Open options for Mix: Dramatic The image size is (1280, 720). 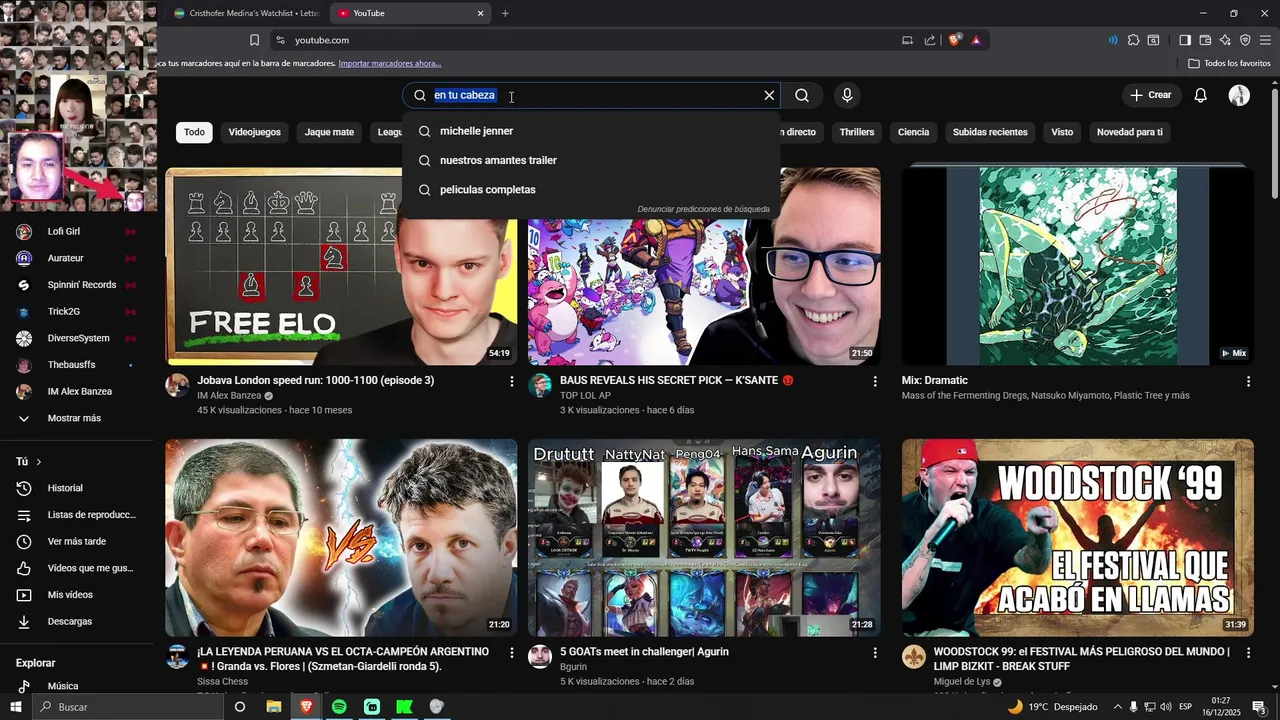[x=1248, y=381]
